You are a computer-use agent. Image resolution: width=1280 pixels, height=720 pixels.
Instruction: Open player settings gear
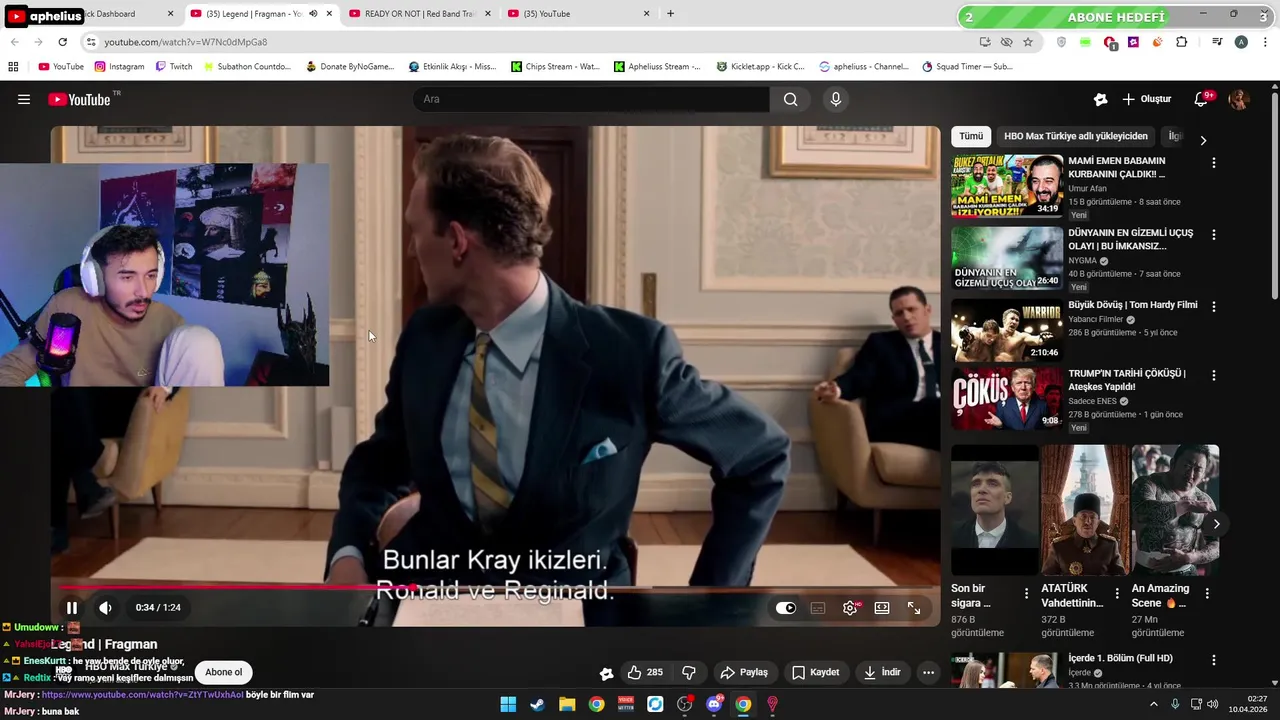[x=850, y=608]
